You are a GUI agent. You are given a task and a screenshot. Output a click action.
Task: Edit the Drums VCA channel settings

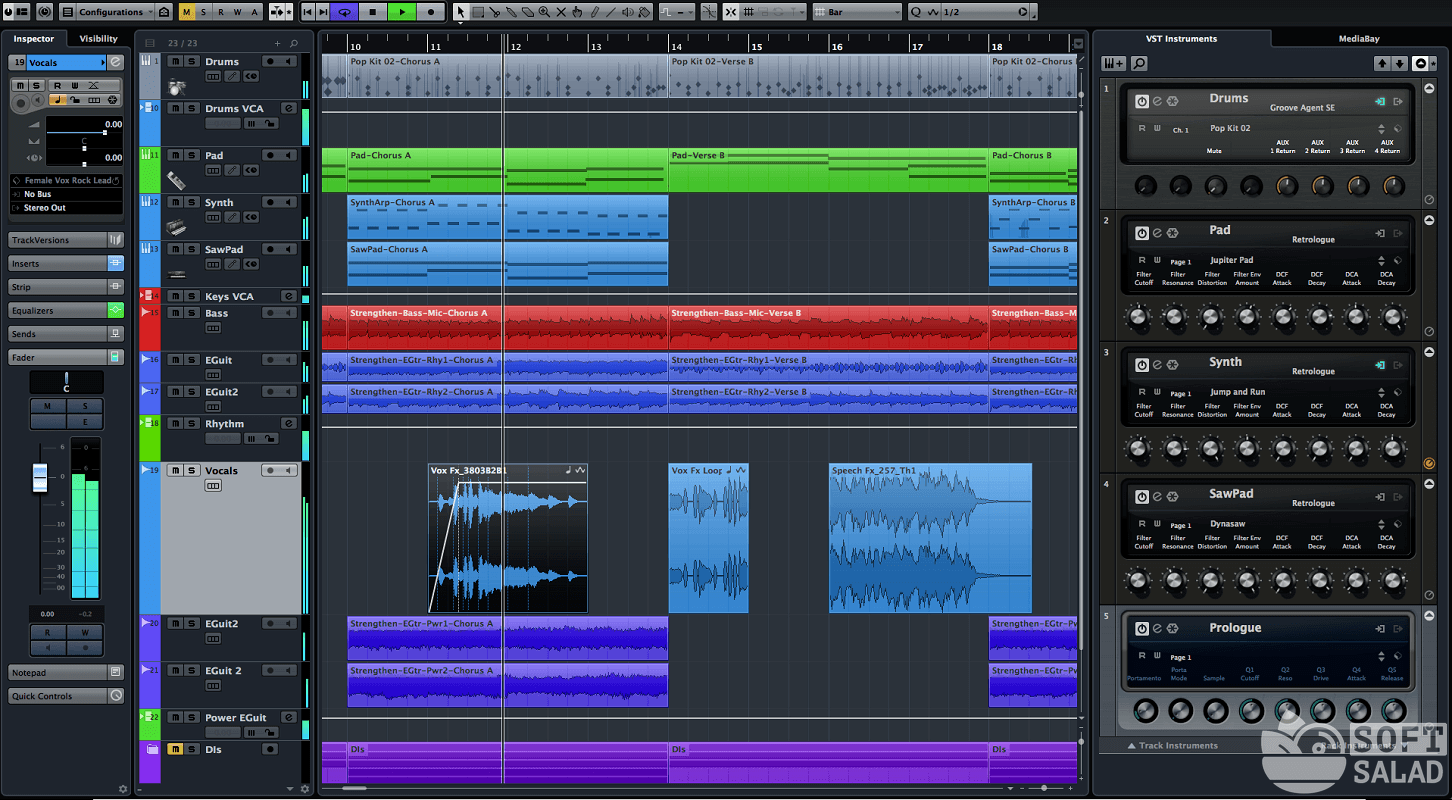[x=289, y=108]
